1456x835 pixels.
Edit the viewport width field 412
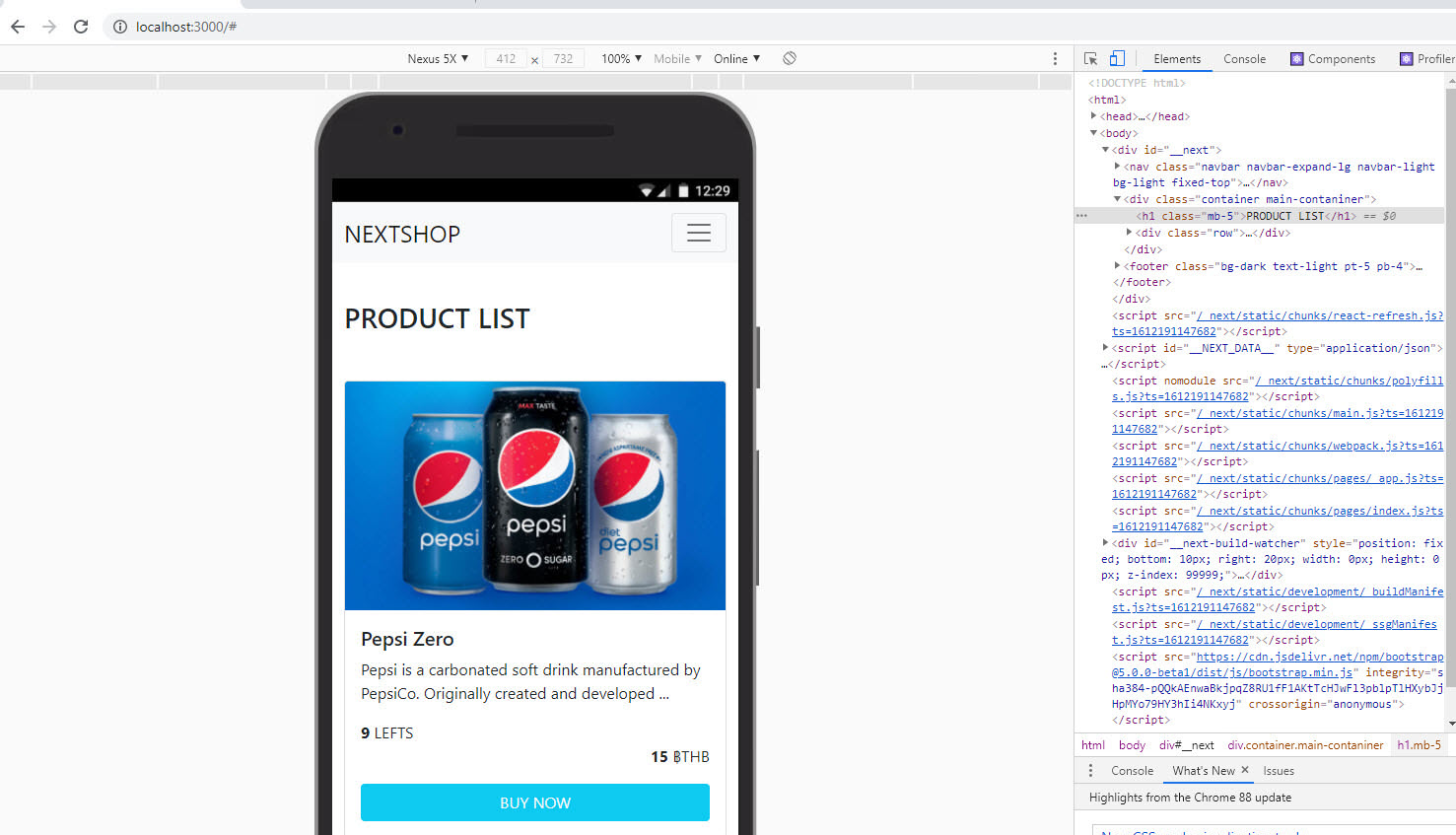pyautogui.click(x=506, y=58)
